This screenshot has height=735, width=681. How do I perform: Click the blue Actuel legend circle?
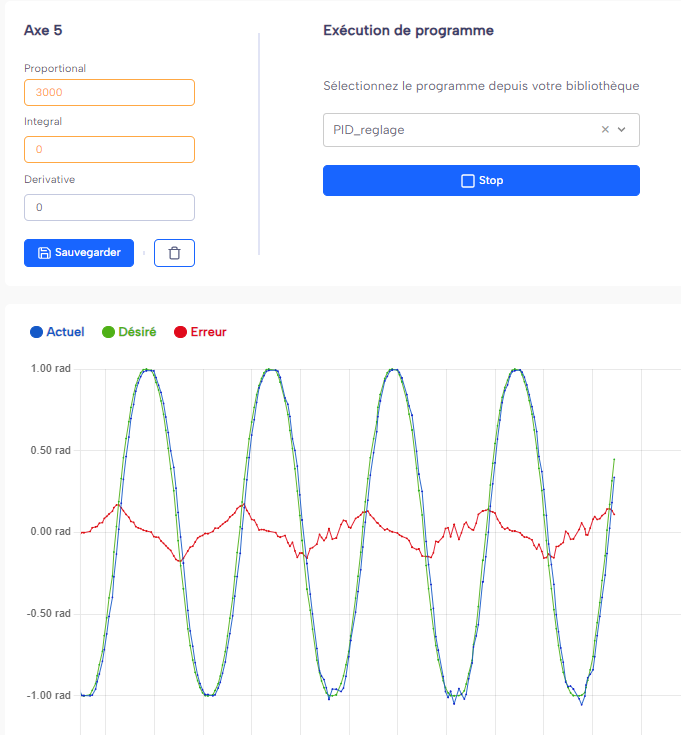pos(37,332)
